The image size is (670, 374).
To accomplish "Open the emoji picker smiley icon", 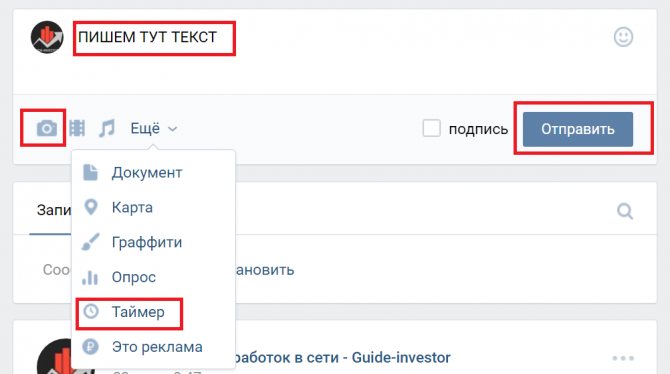I will [623, 37].
